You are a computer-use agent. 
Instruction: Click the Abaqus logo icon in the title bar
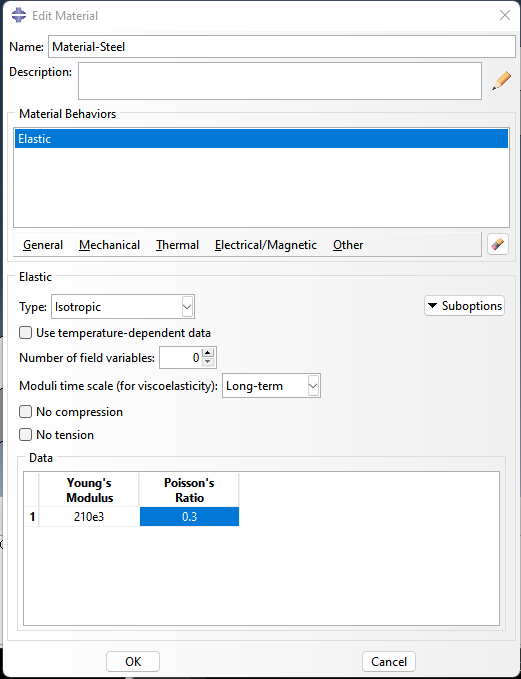pyautogui.click(x=19, y=16)
